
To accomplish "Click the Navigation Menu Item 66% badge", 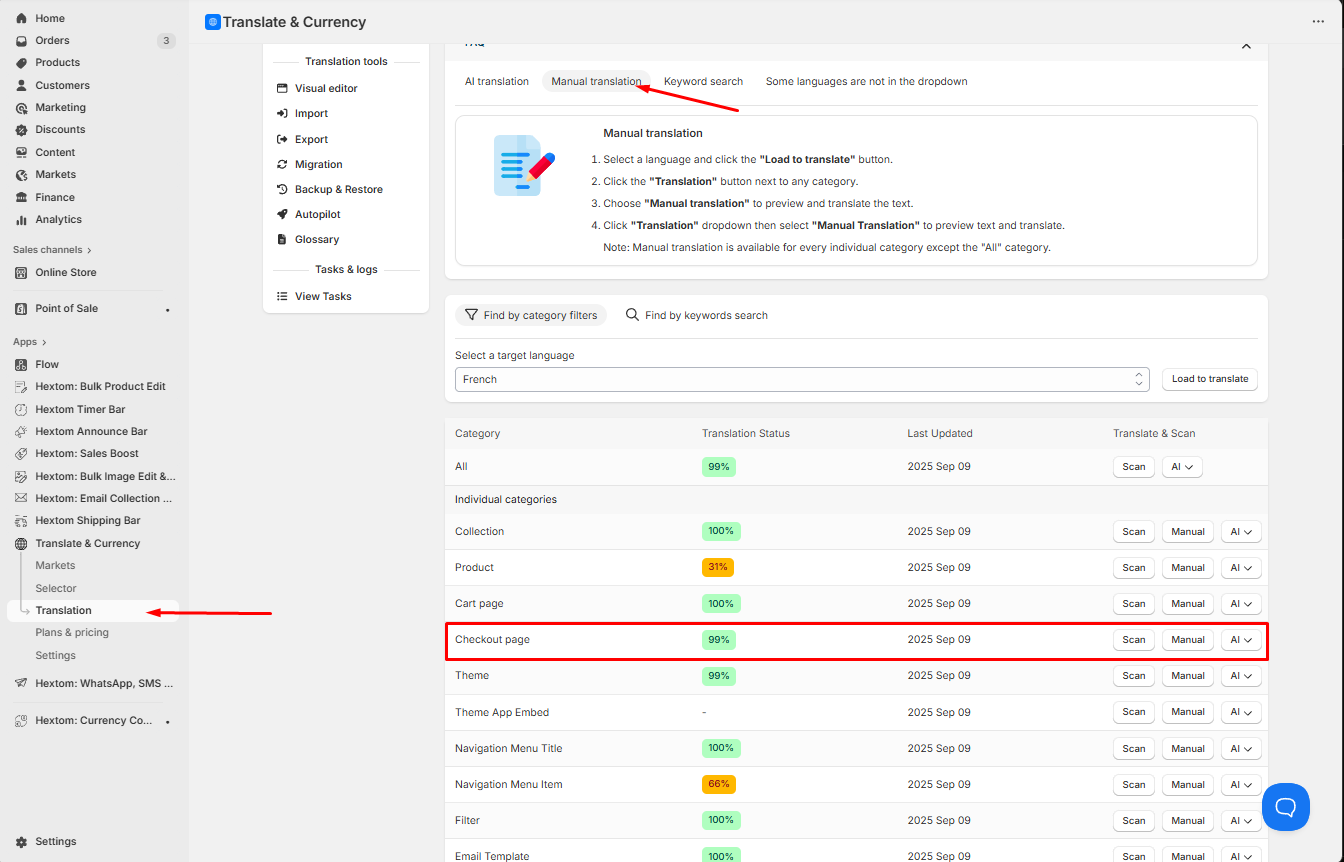I will [718, 784].
